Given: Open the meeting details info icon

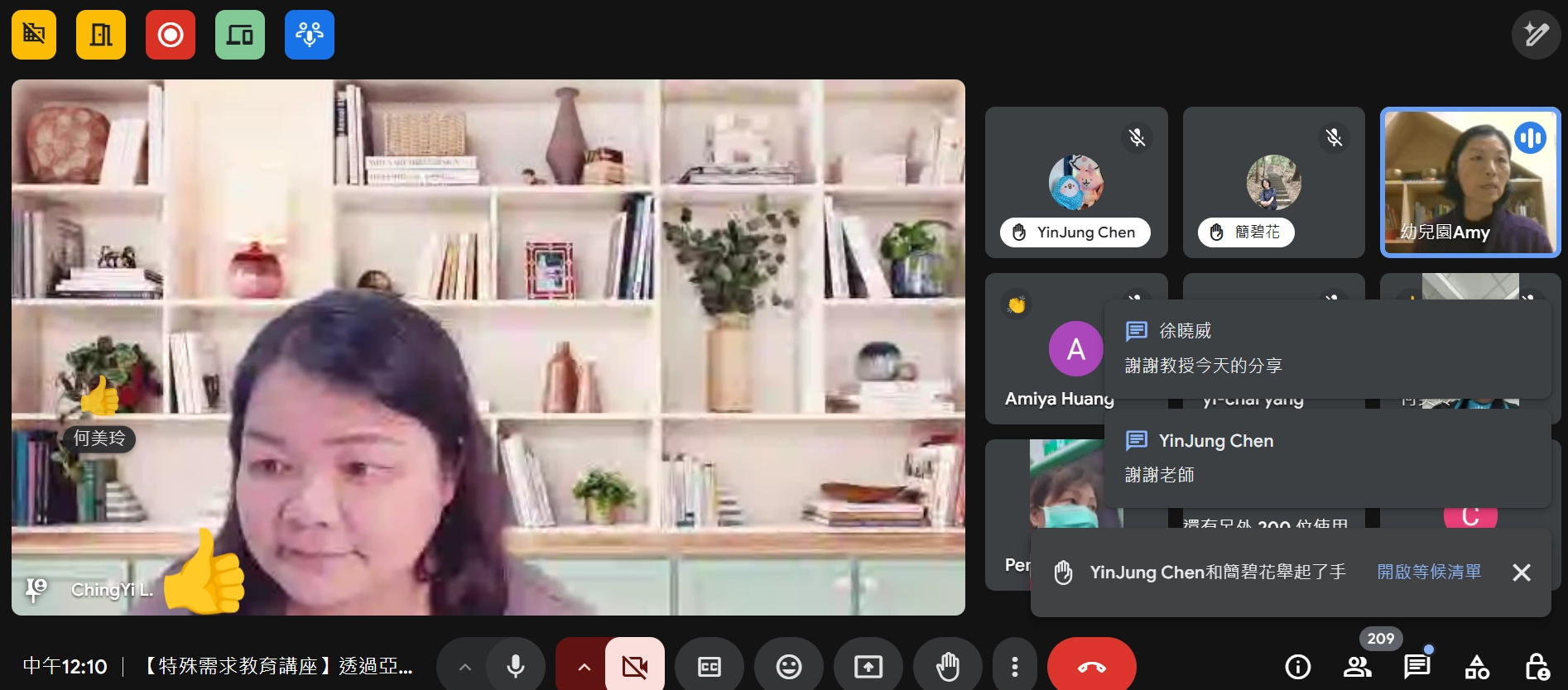Looking at the screenshot, I should (1297, 666).
